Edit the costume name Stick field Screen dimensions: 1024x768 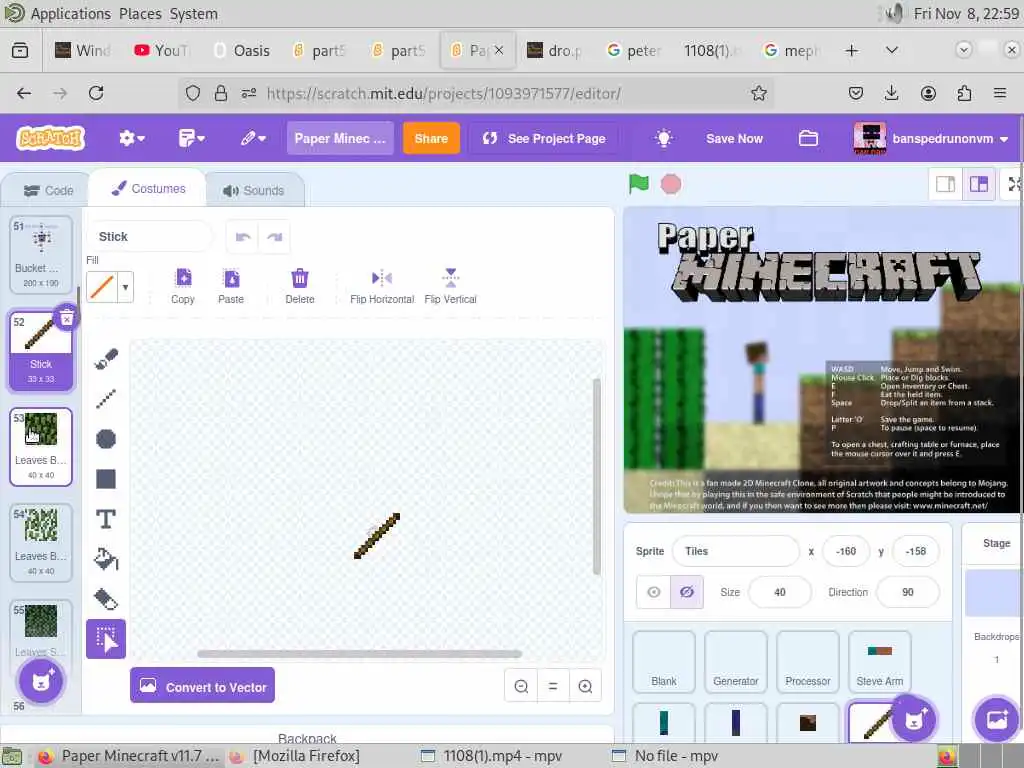click(149, 236)
